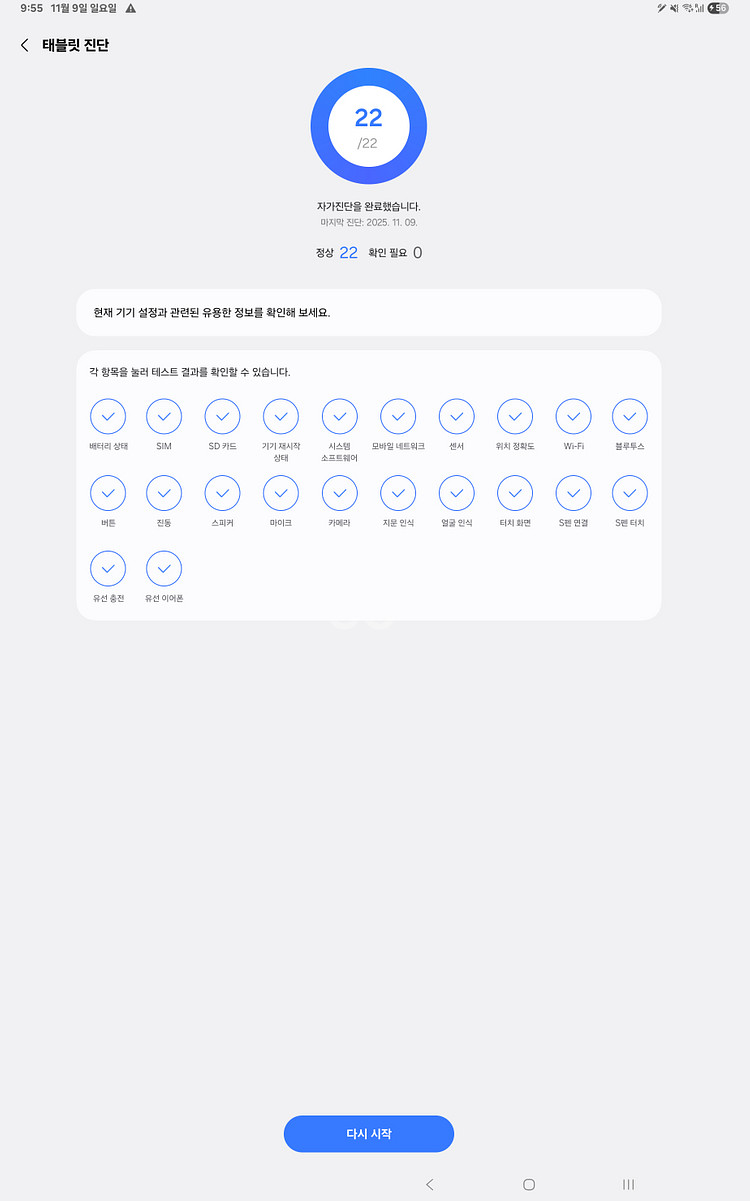Open the recent apps navigation button
Image resolution: width=750 pixels, height=1201 pixels.
click(x=628, y=1184)
